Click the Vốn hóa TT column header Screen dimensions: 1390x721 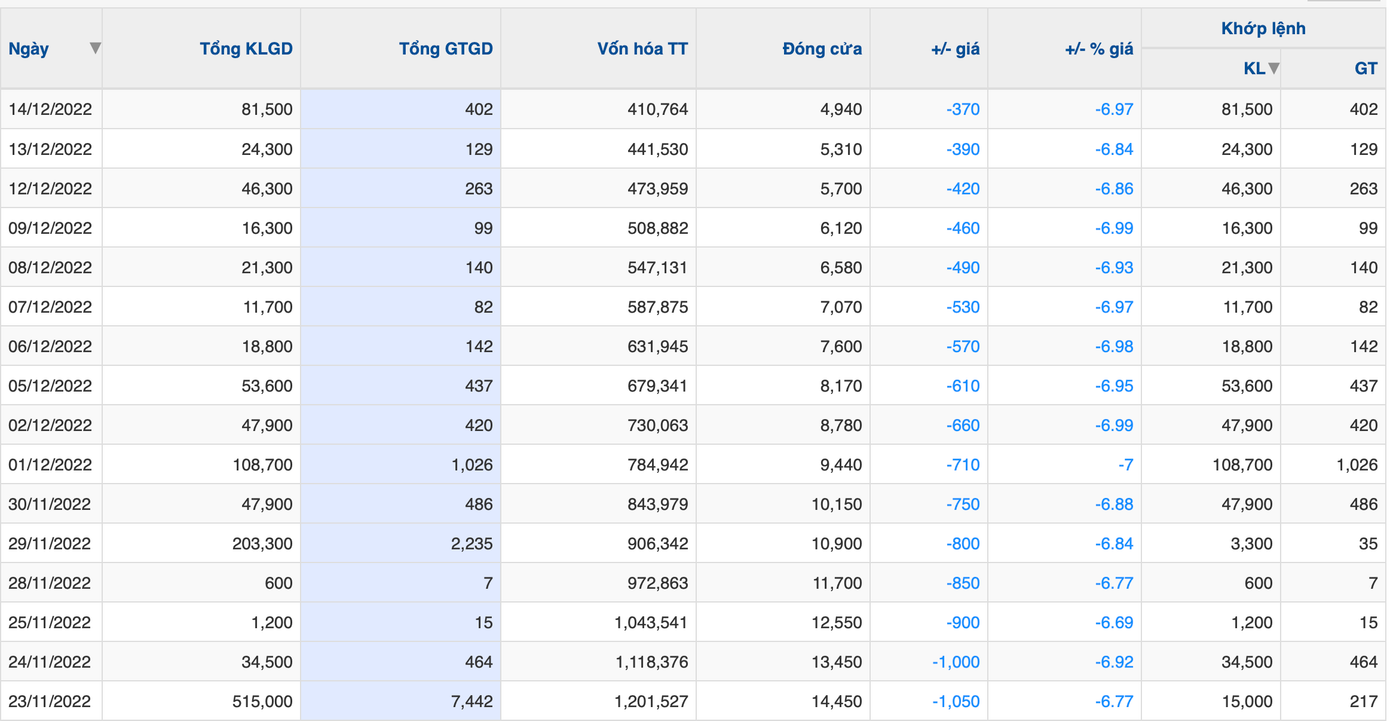point(642,48)
